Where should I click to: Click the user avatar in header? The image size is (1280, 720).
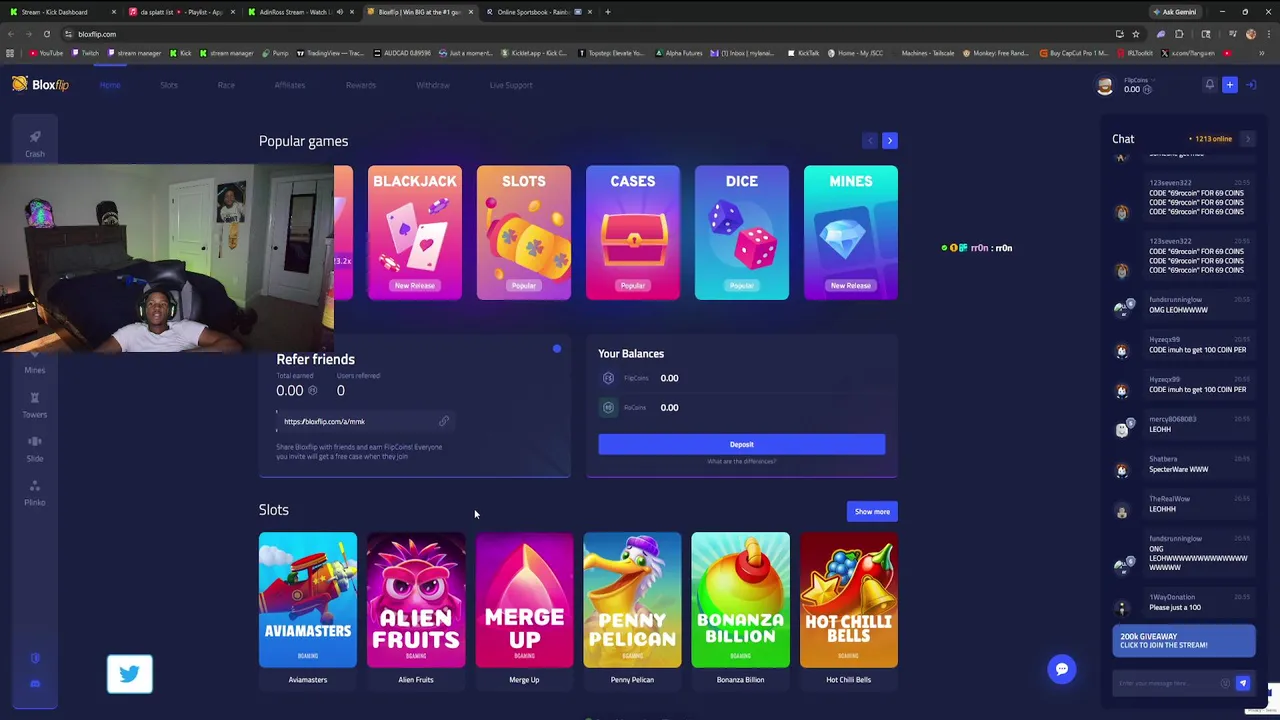pyautogui.click(x=1105, y=86)
